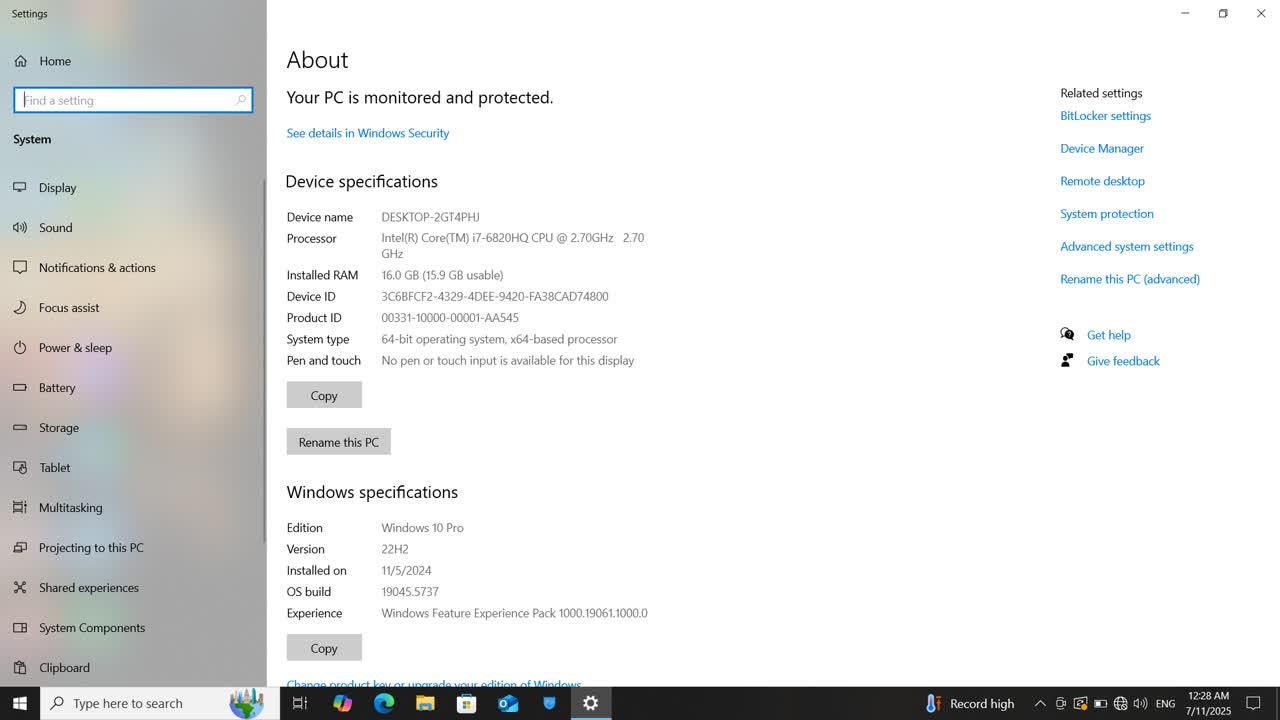The image size is (1280, 720).
Task: Click the Projecting to this PC icon
Action: (20, 548)
